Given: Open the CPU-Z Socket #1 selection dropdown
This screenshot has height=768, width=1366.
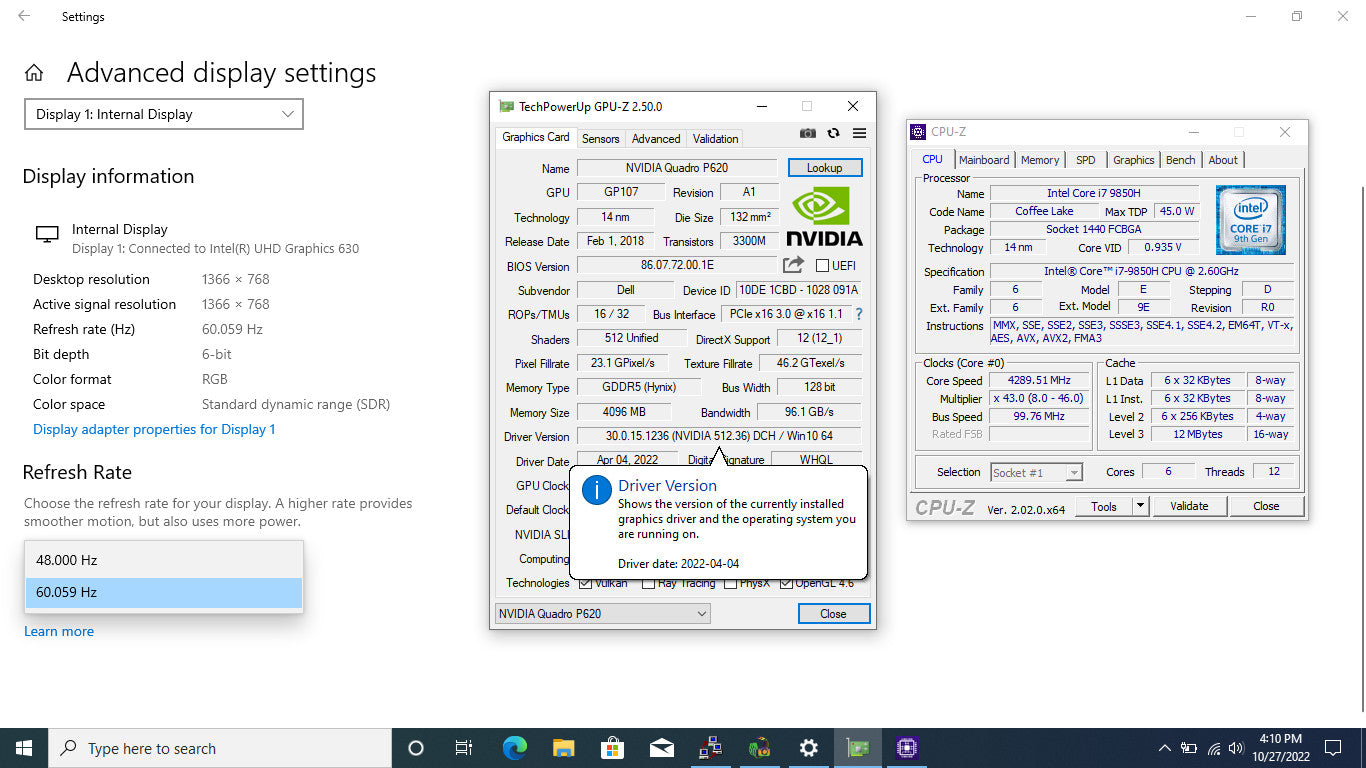Looking at the screenshot, I should click(1037, 472).
